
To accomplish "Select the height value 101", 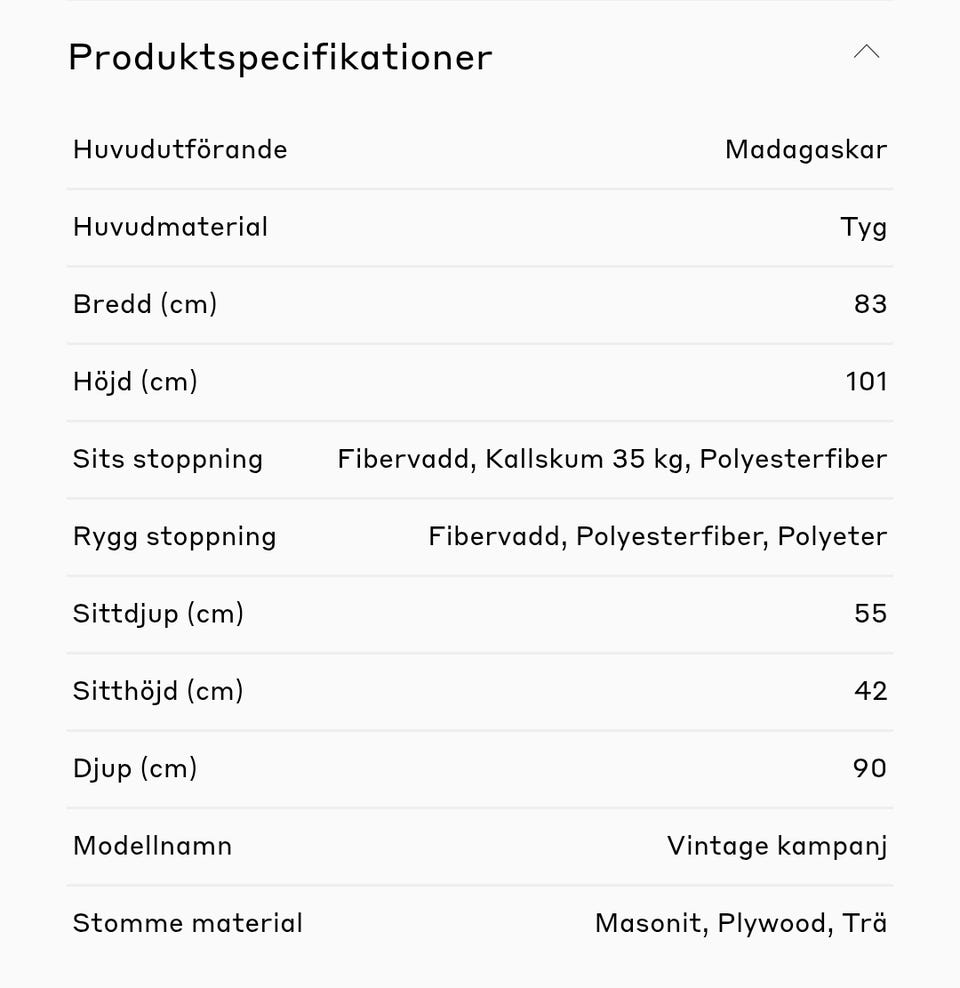I will pos(866,381).
